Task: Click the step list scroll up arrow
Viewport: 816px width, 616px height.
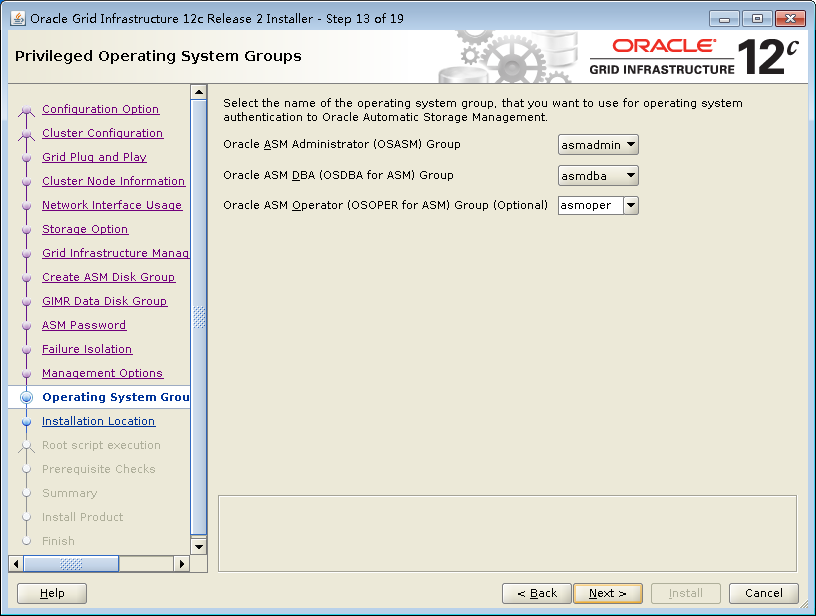Action: pyautogui.click(x=199, y=92)
